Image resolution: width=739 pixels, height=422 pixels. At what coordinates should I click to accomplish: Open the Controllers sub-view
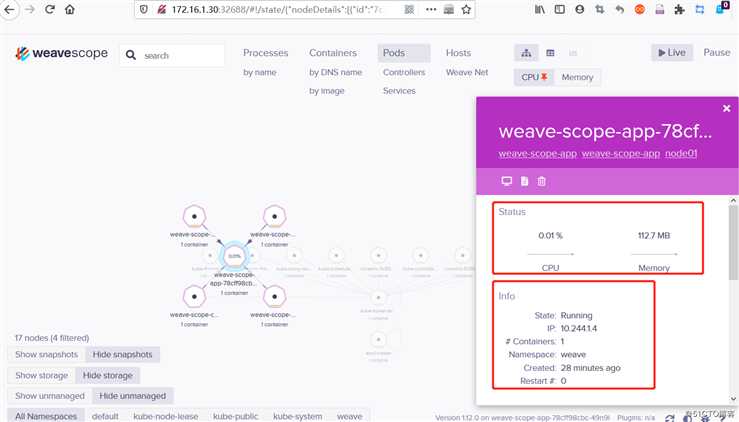(404, 72)
